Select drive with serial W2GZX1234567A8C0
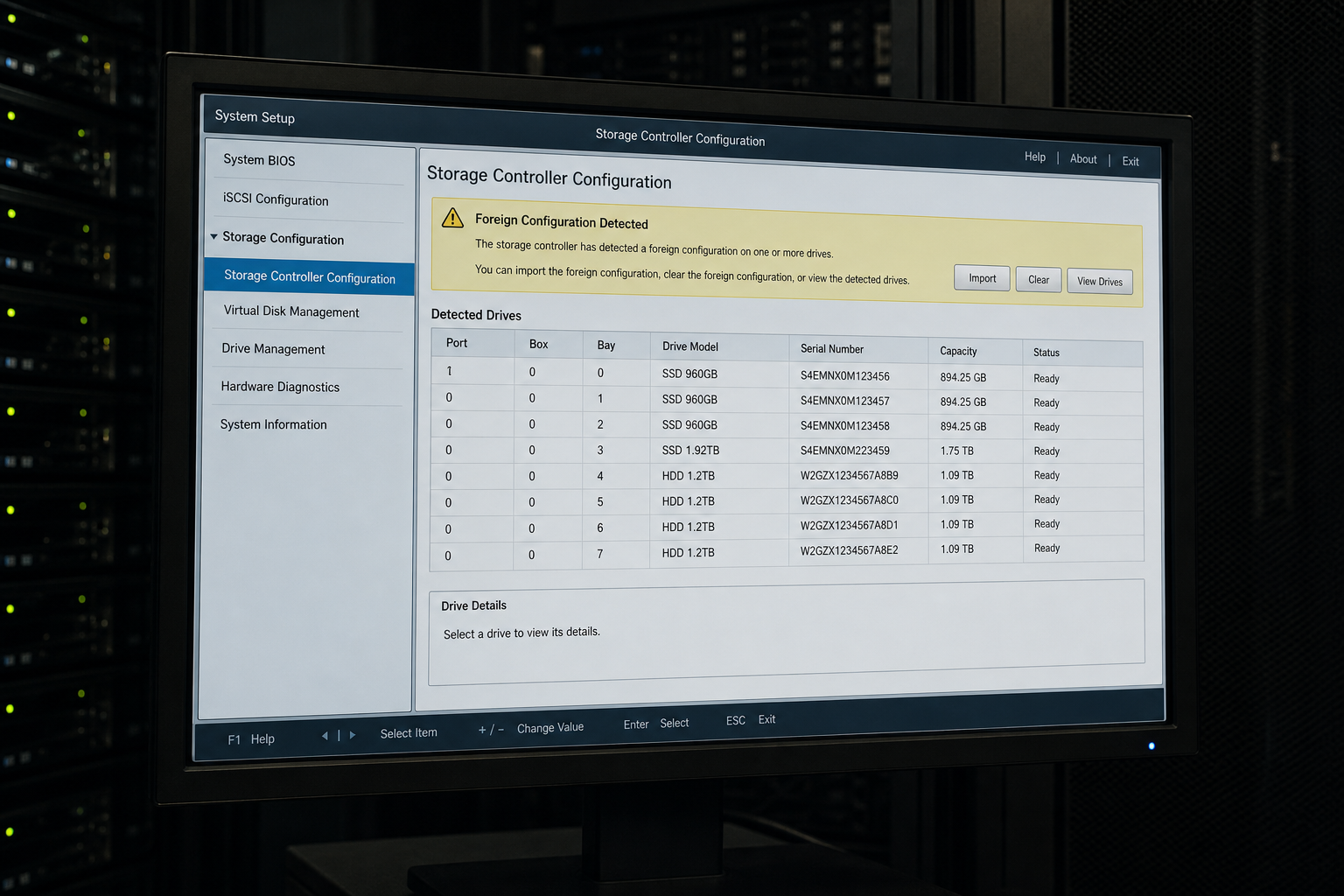Viewport: 1344px width, 896px height. [x=787, y=501]
